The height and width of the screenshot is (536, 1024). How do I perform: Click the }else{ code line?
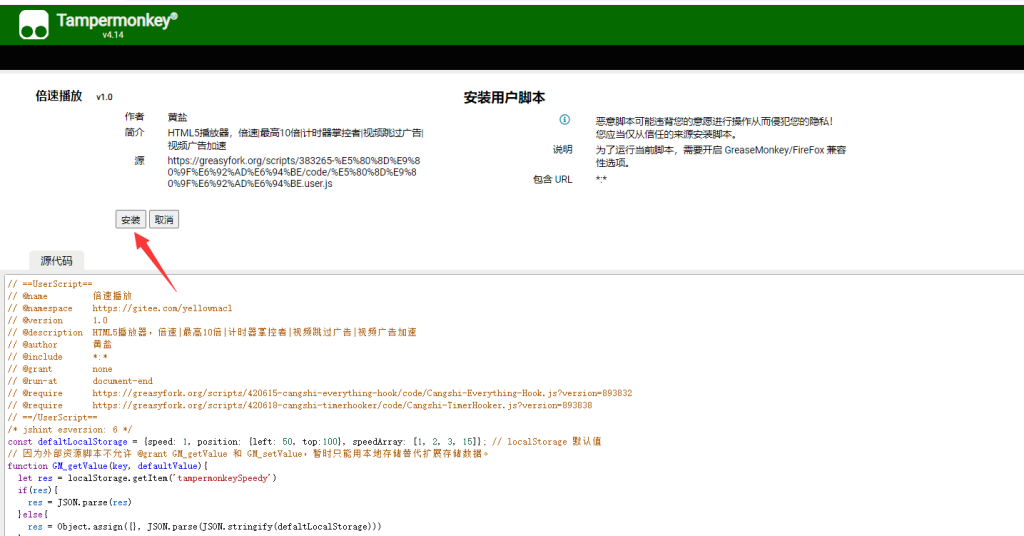(x=33, y=514)
